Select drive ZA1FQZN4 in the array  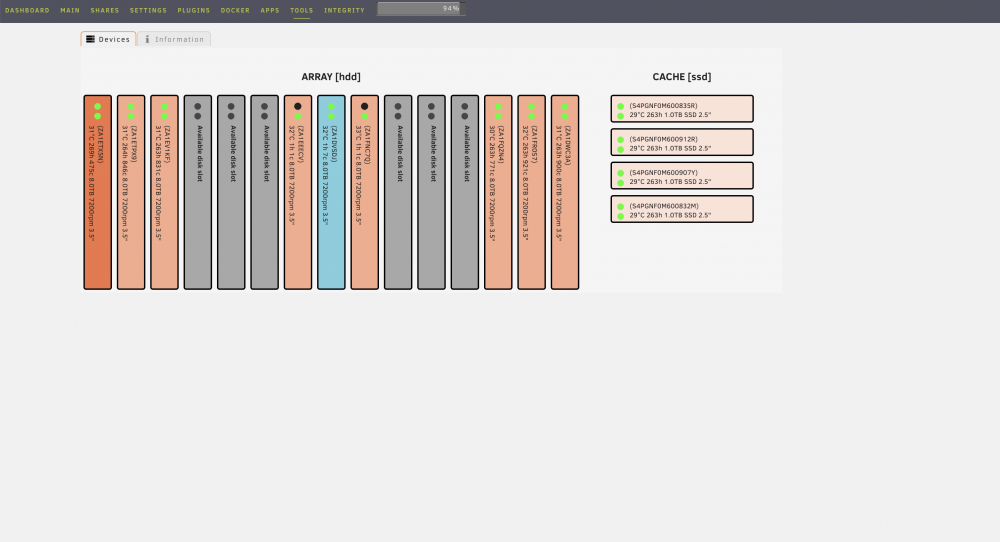coord(498,192)
